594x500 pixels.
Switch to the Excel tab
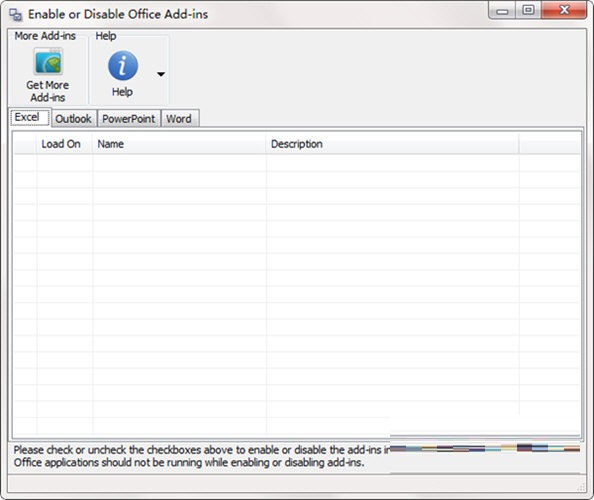(x=30, y=117)
